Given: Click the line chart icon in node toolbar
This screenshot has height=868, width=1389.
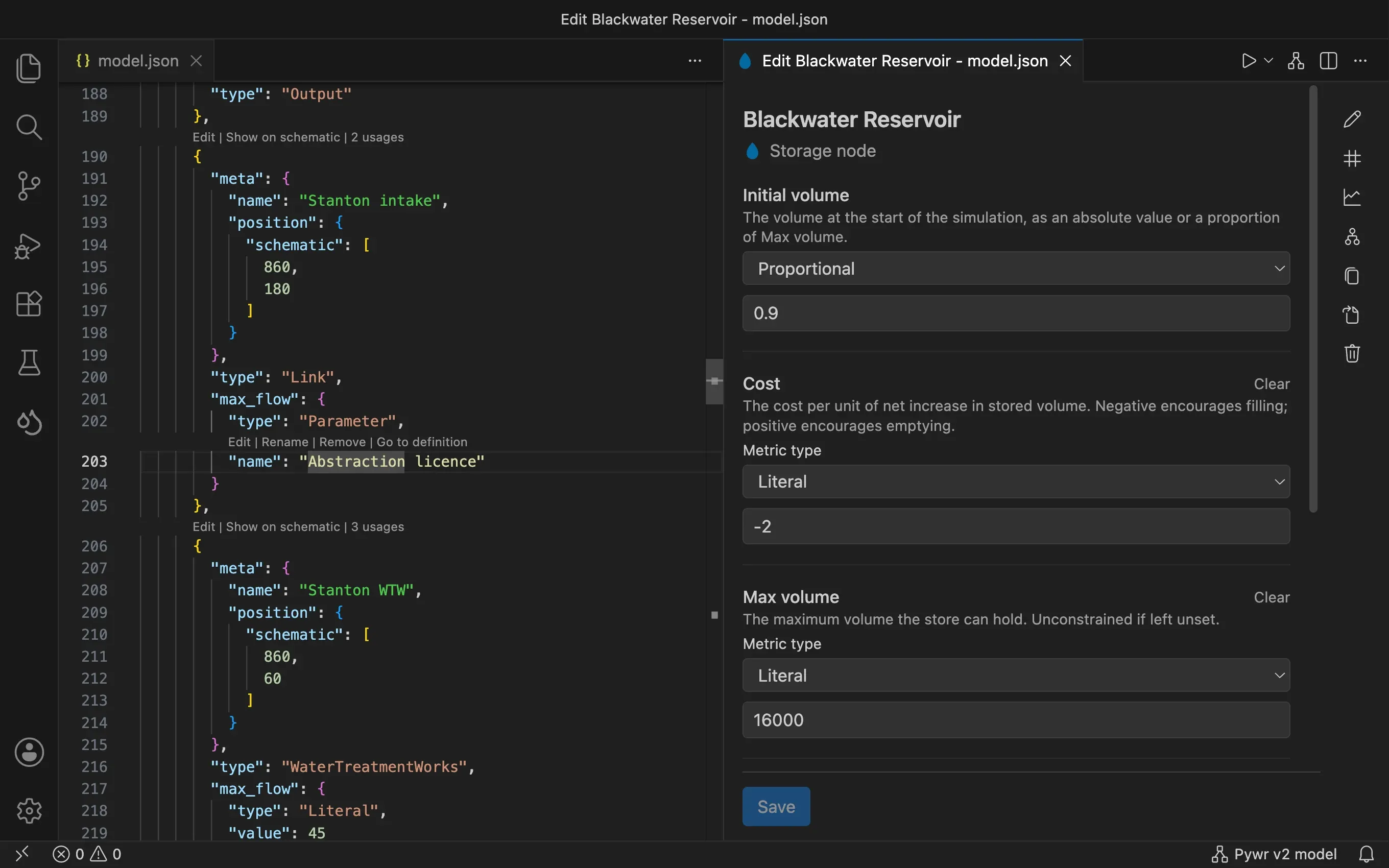Looking at the screenshot, I should (x=1352, y=198).
